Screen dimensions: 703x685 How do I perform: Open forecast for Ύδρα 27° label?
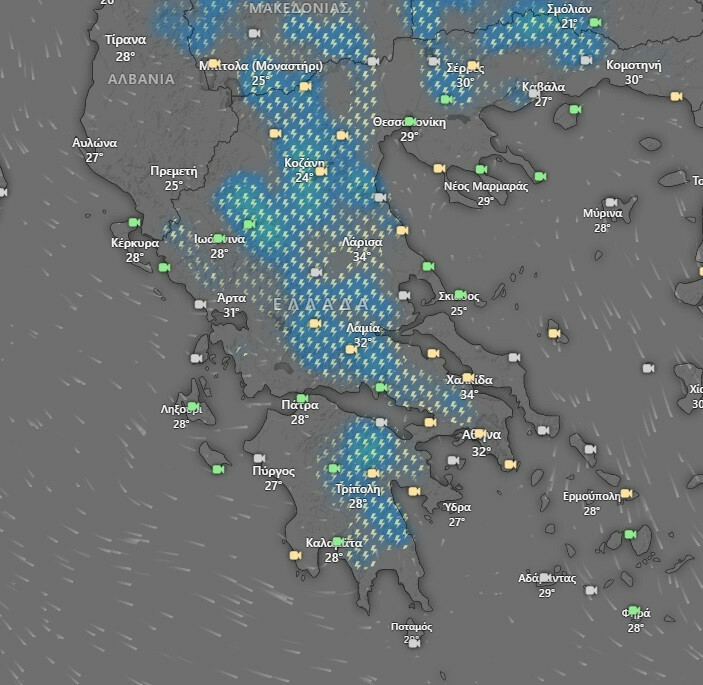point(456,514)
